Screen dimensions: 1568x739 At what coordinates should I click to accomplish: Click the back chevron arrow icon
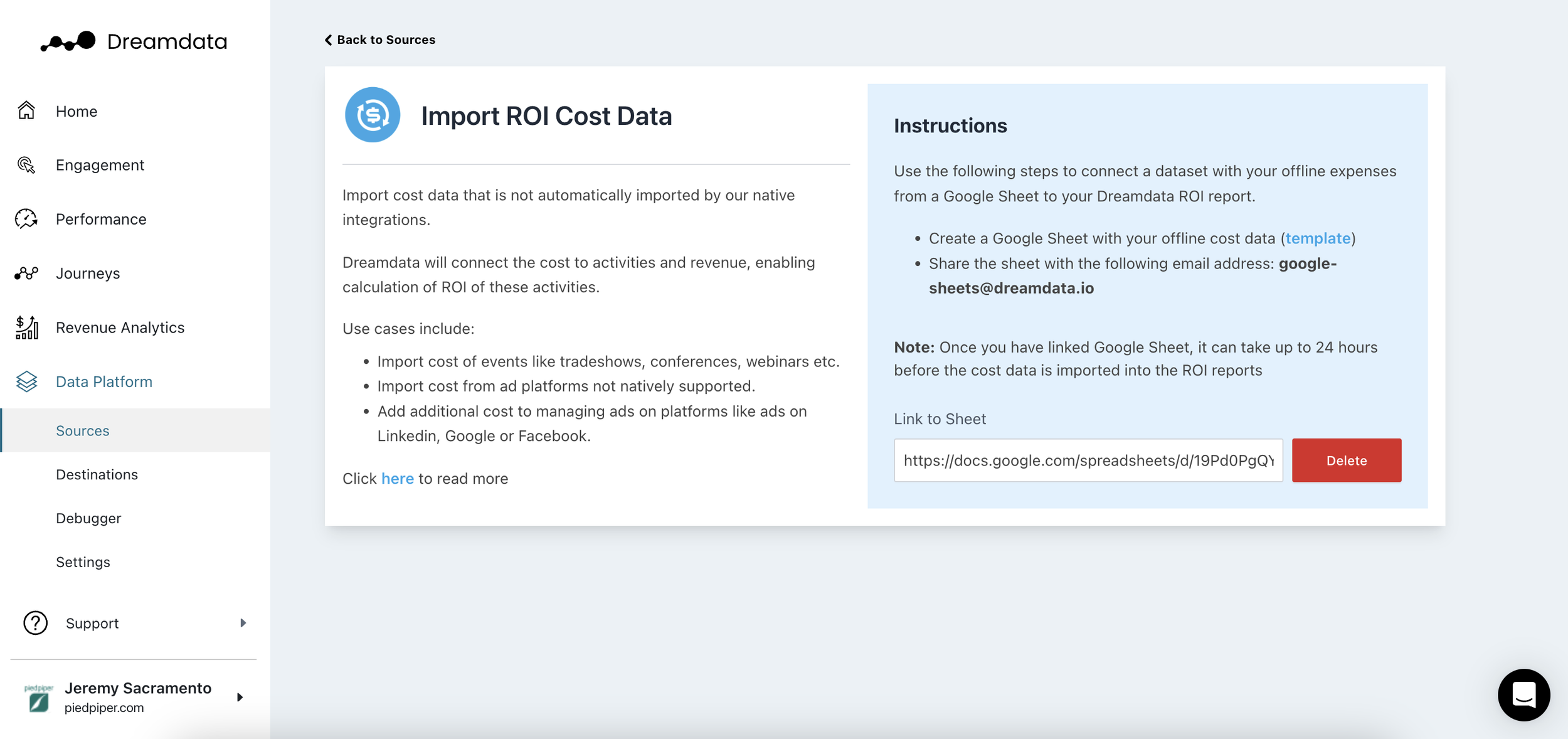tap(328, 40)
